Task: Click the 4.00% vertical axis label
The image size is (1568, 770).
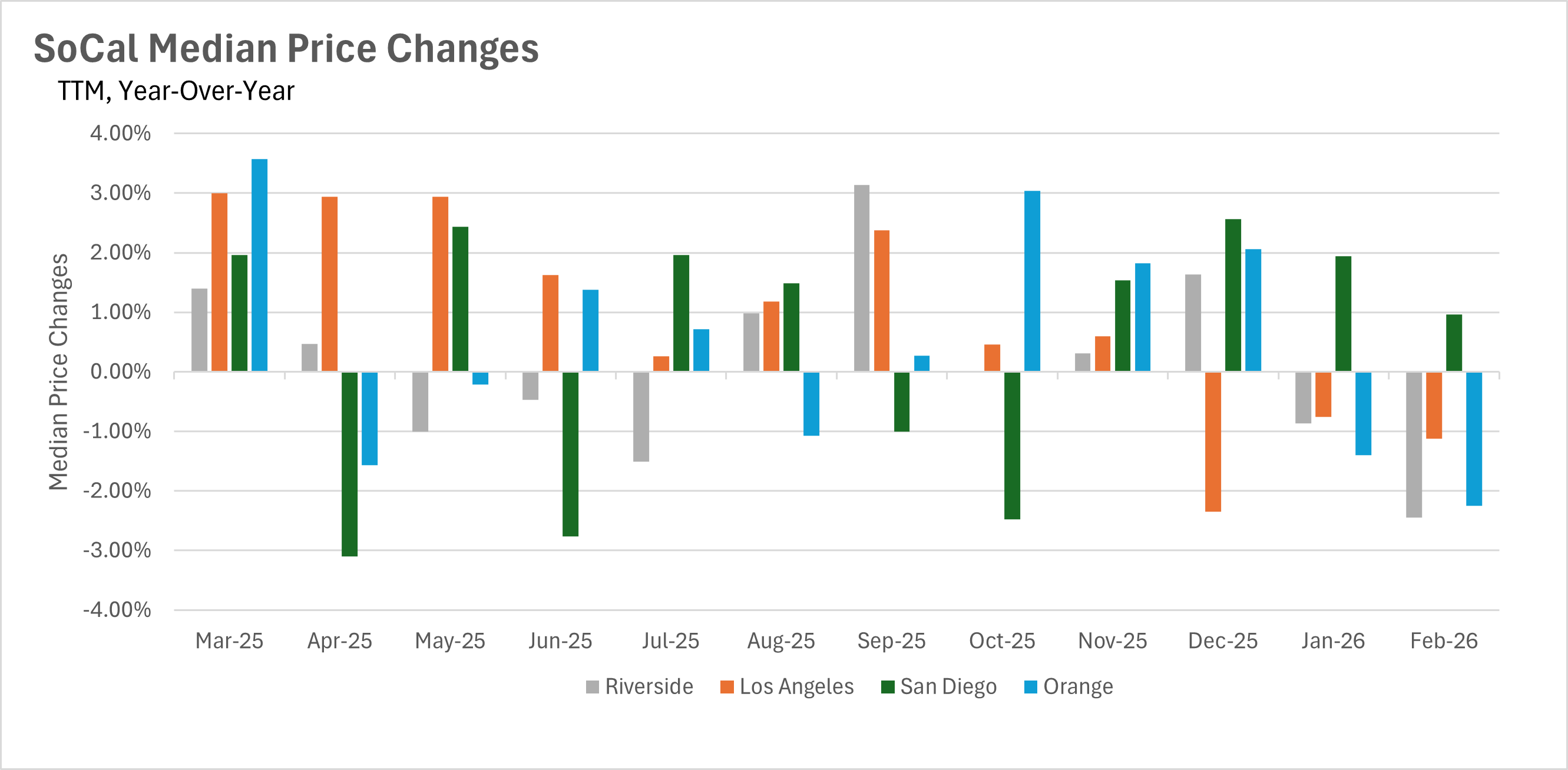Action: [121, 133]
